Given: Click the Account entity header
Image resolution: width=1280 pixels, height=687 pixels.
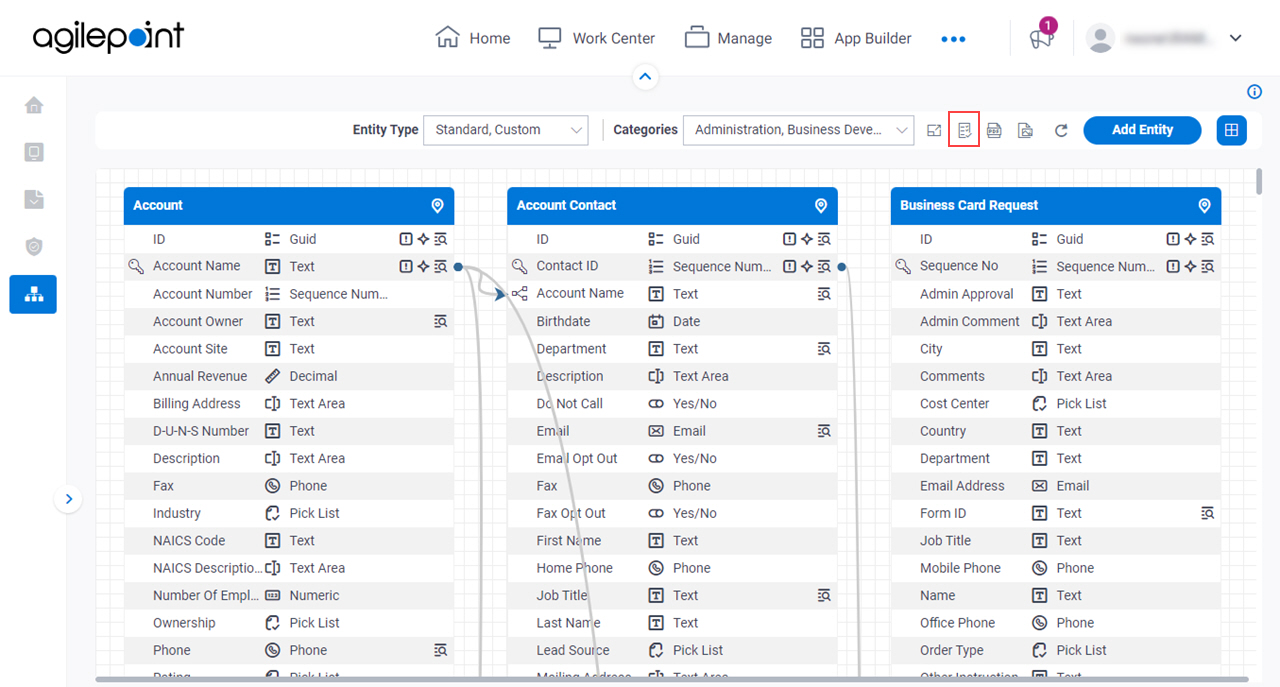Looking at the screenshot, I should click(289, 205).
